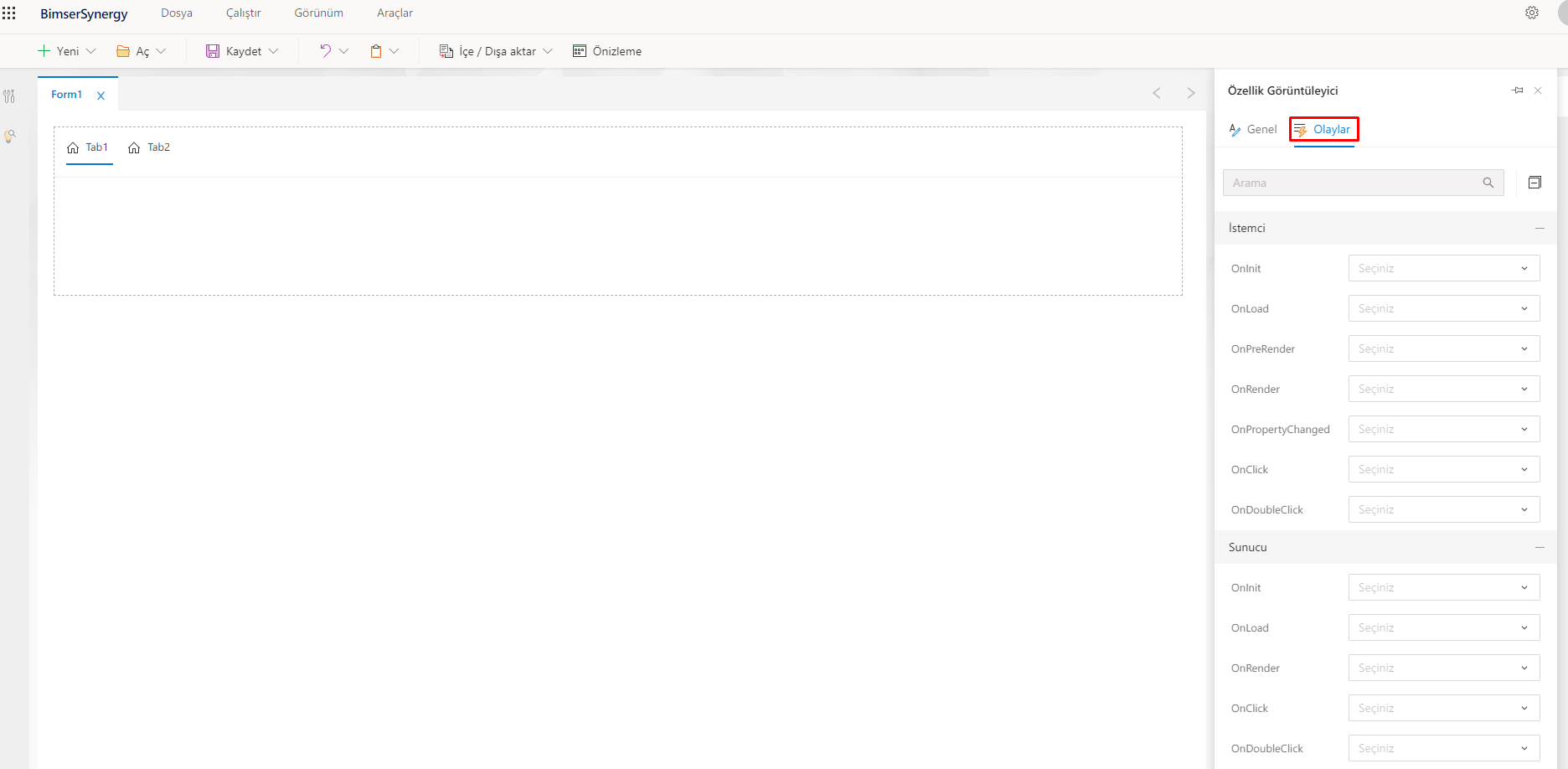Click the Önizleme button label
The height and width of the screenshot is (769, 1568).
click(617, 51)
